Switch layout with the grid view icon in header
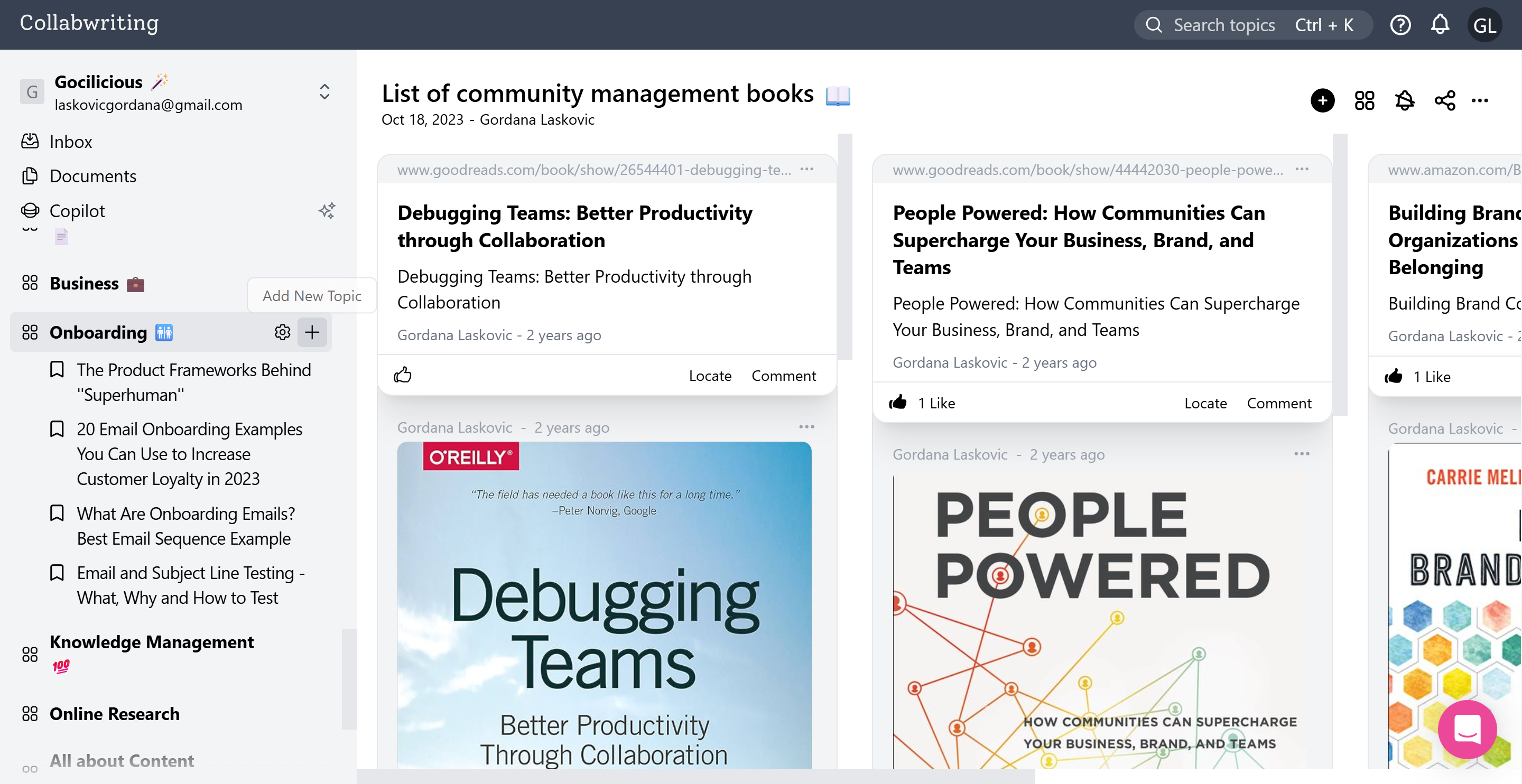The width and height of the screenshot is (1522, 784). pyautogui.click(x=1364, y=100)
